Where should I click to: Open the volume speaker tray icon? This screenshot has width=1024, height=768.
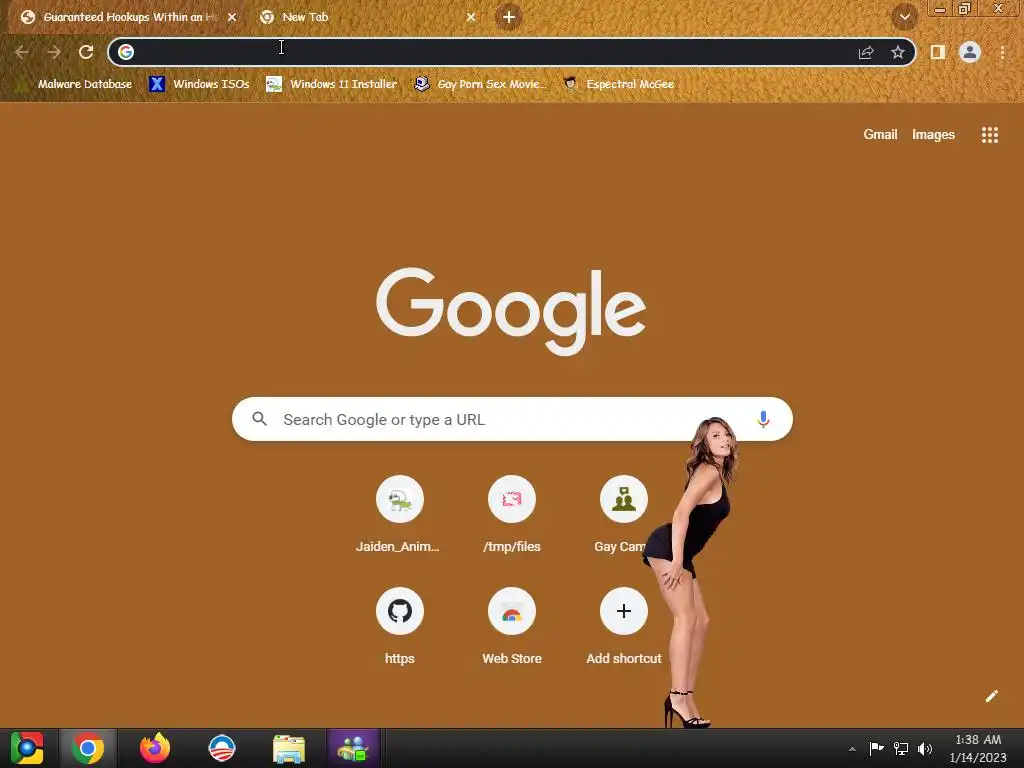925,748
